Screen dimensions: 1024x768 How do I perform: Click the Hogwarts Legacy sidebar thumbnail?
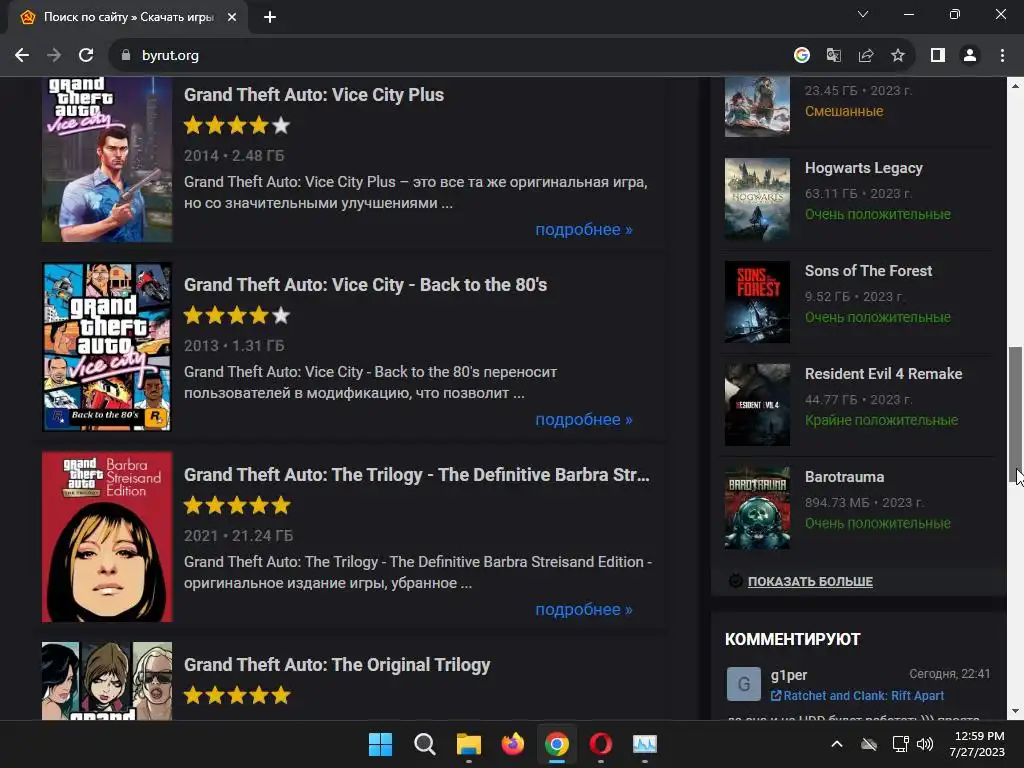coord(757,199)
